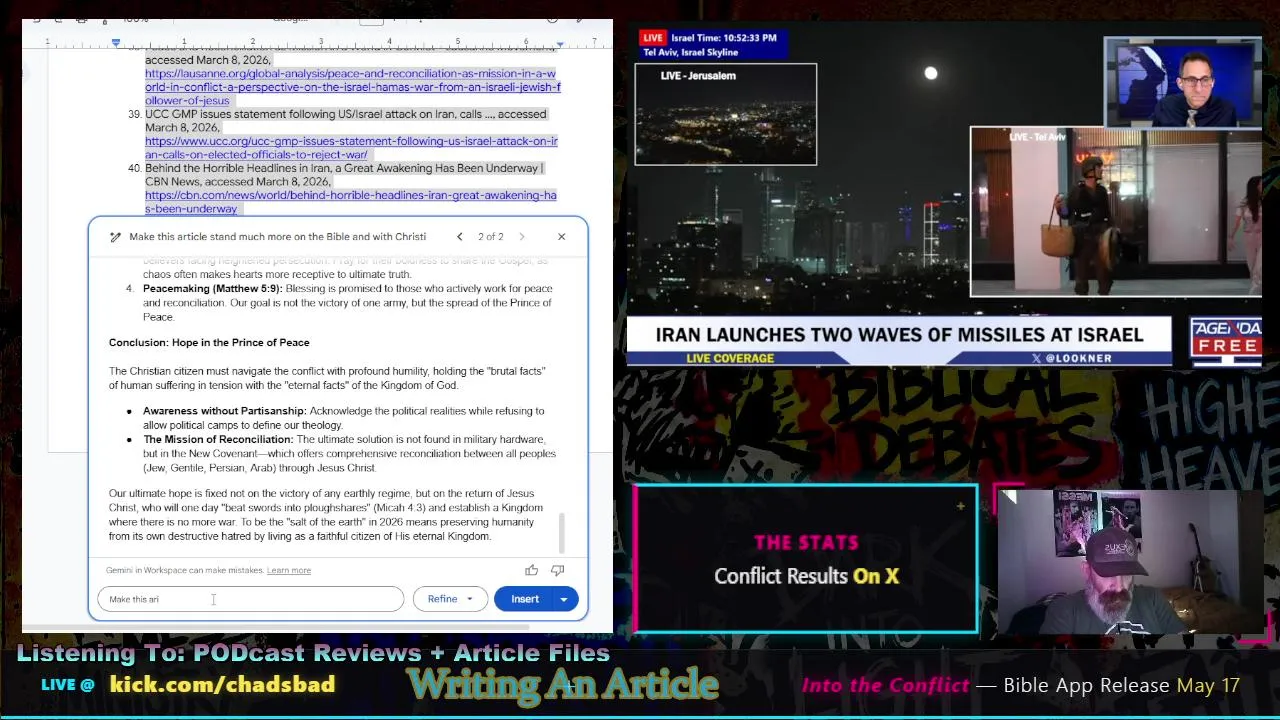Open the Refine dropdown
This screenshot has width=1280, height=720.
point(449,599)
